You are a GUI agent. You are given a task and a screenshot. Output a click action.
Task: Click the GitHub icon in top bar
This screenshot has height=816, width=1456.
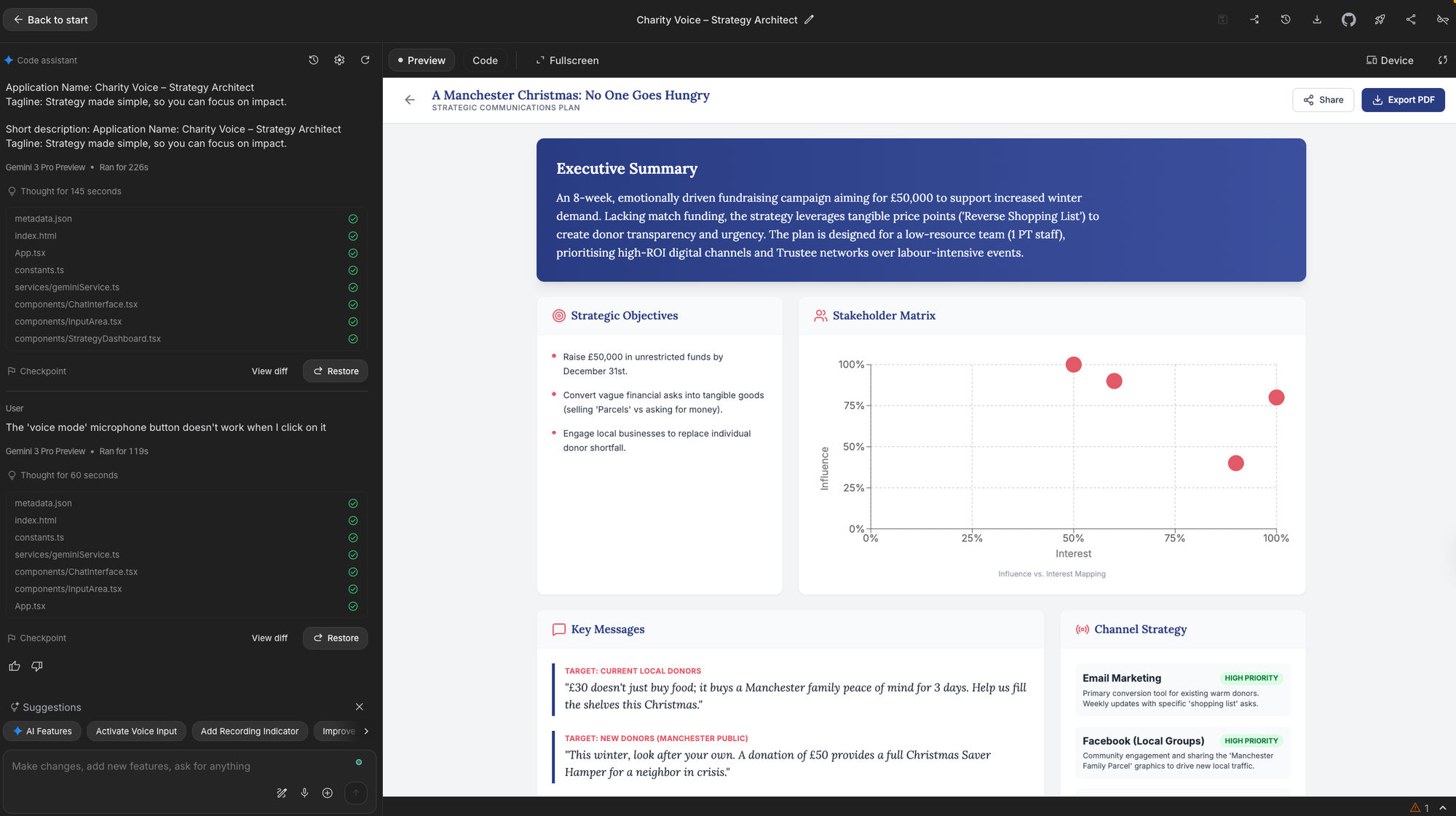point(1348,20)
